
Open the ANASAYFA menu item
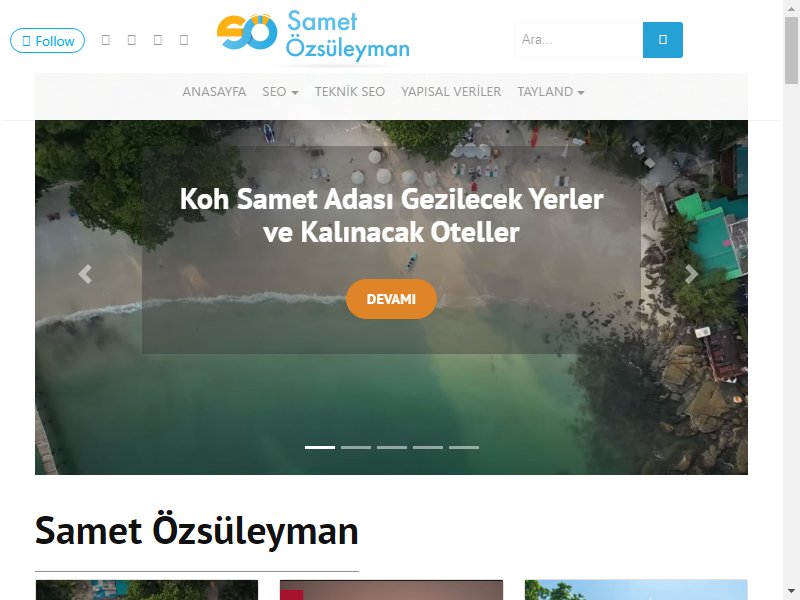tap(214, 92)
